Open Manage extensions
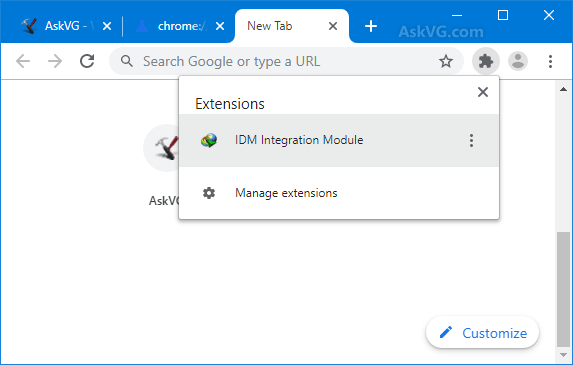Screen dimensions: 573x365 point(339,193)
